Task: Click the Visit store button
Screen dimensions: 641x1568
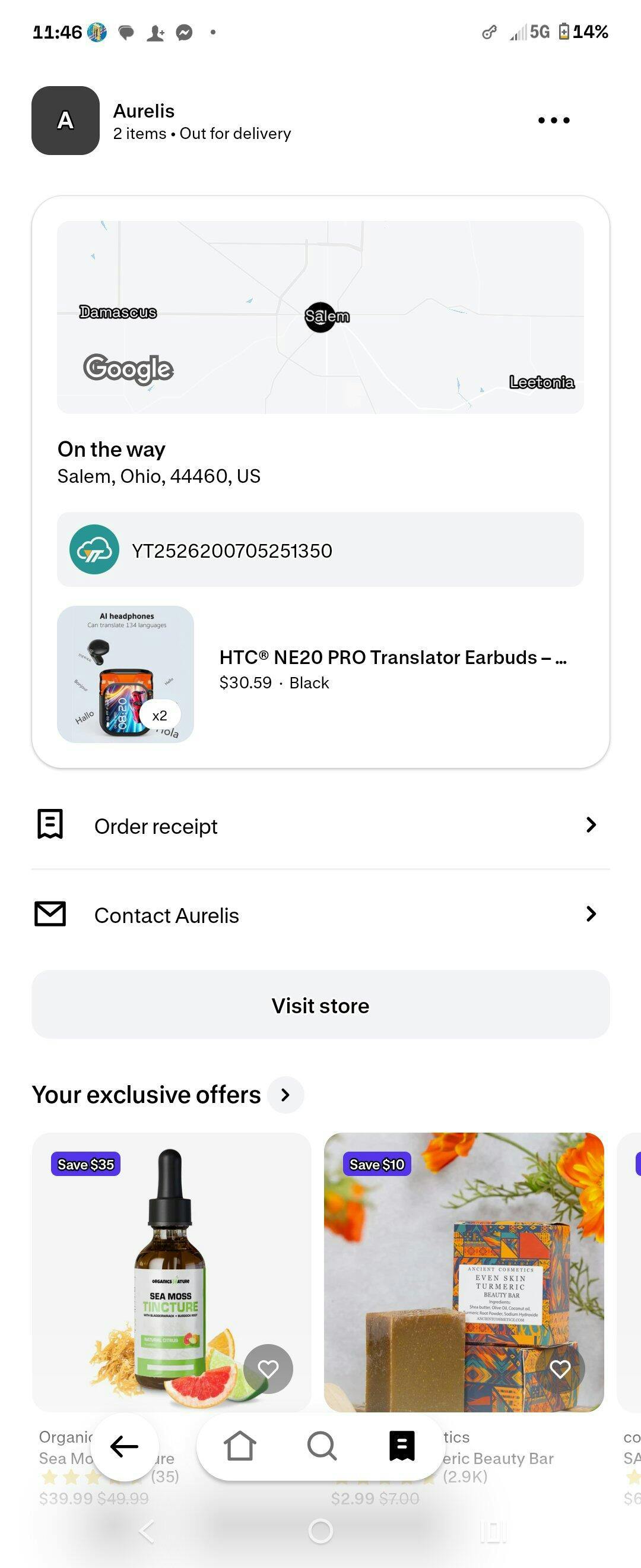Action: [x=320, y=1005]
